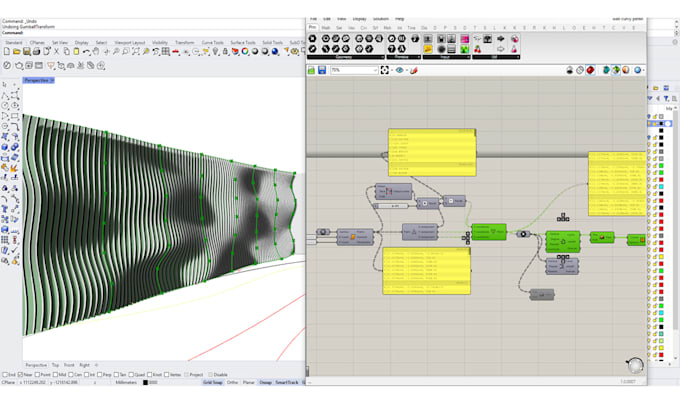Click the green Grasshopper component on canvas
Screen dimensions: 680x409
pos(489,232)
